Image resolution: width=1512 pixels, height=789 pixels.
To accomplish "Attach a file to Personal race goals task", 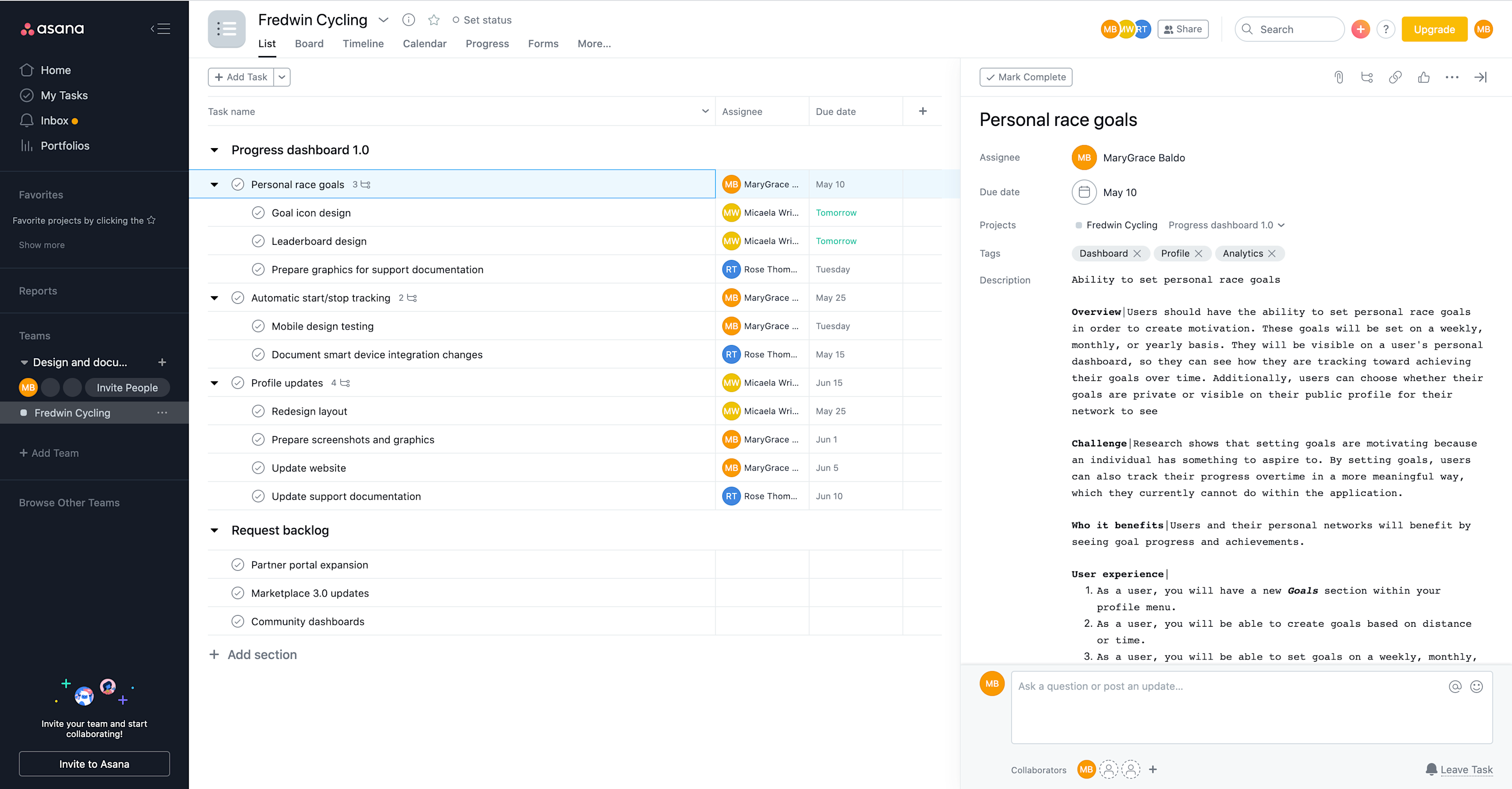I will tap(1339, 77).
